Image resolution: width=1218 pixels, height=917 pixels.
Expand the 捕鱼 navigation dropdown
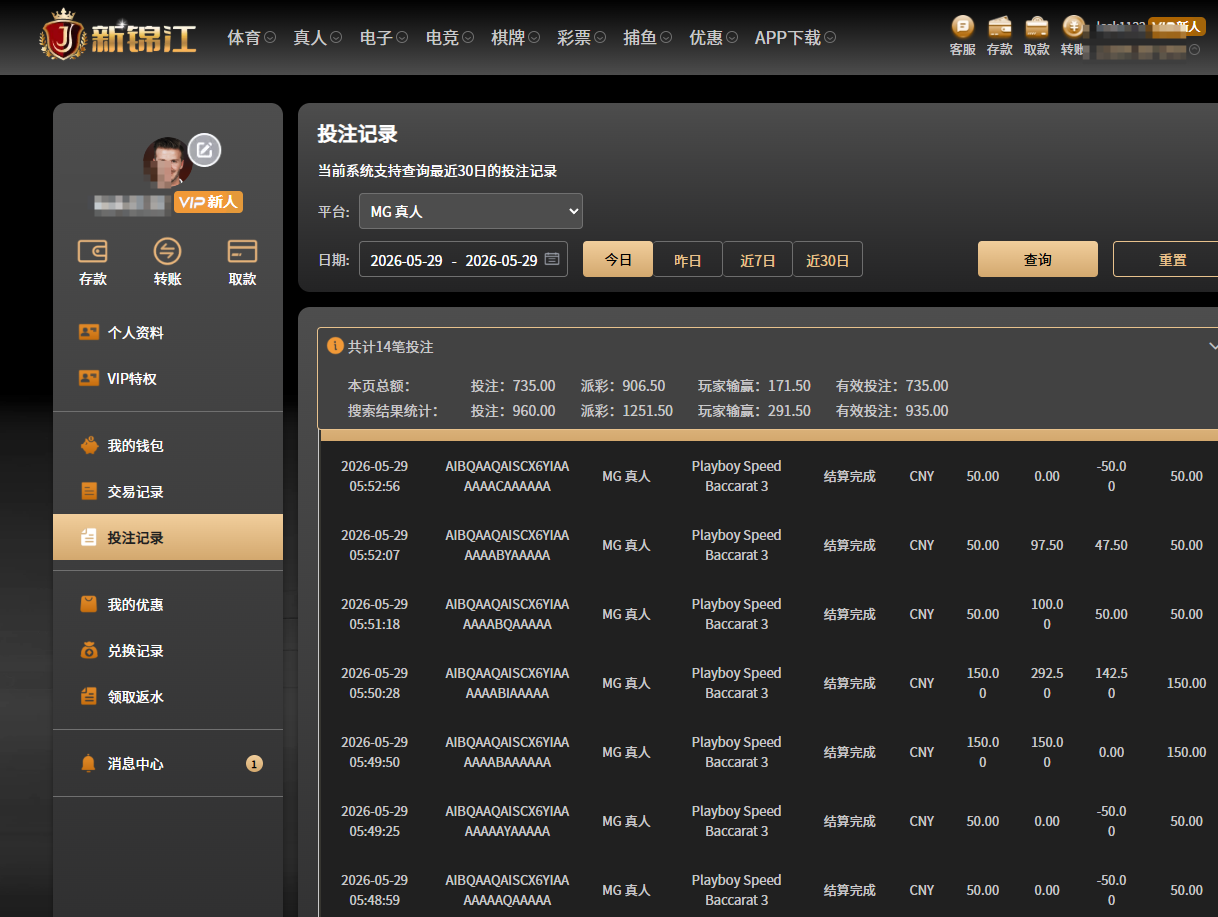point(648,37)
